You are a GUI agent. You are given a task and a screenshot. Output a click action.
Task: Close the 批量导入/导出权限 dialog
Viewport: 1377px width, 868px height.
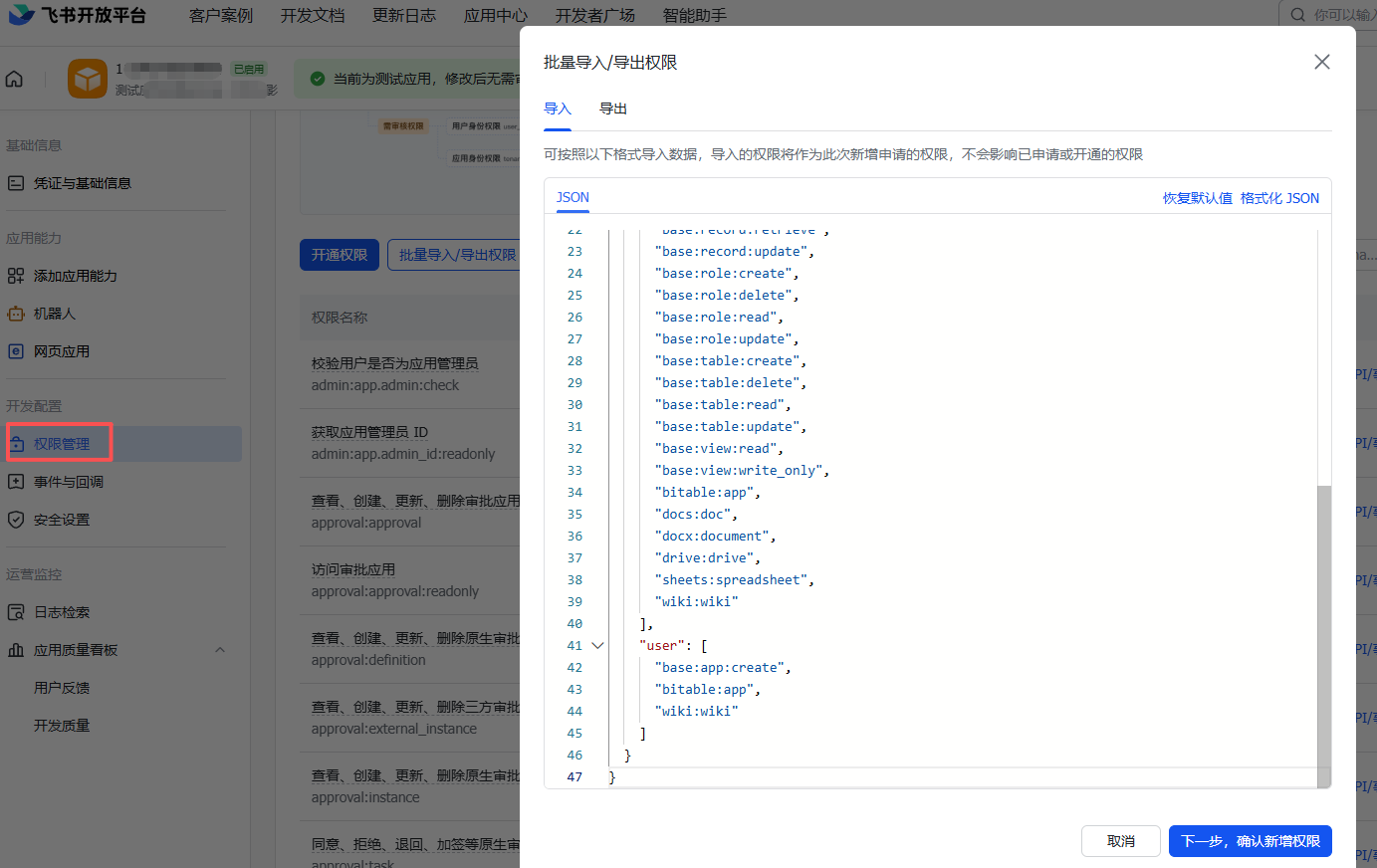pyautogui.click(x=1321, y=62)
